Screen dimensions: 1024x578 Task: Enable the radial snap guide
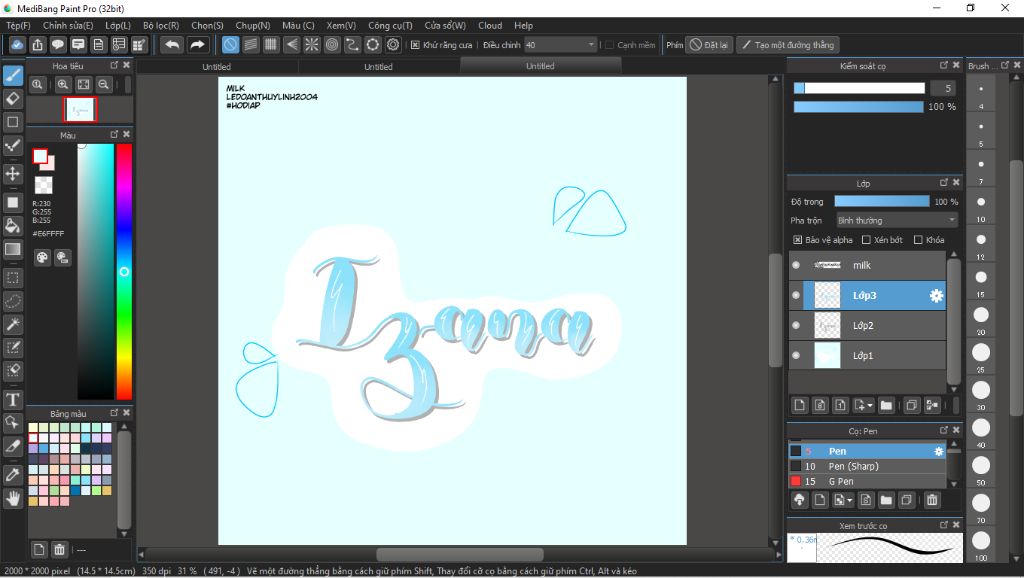tap(312, 45)
